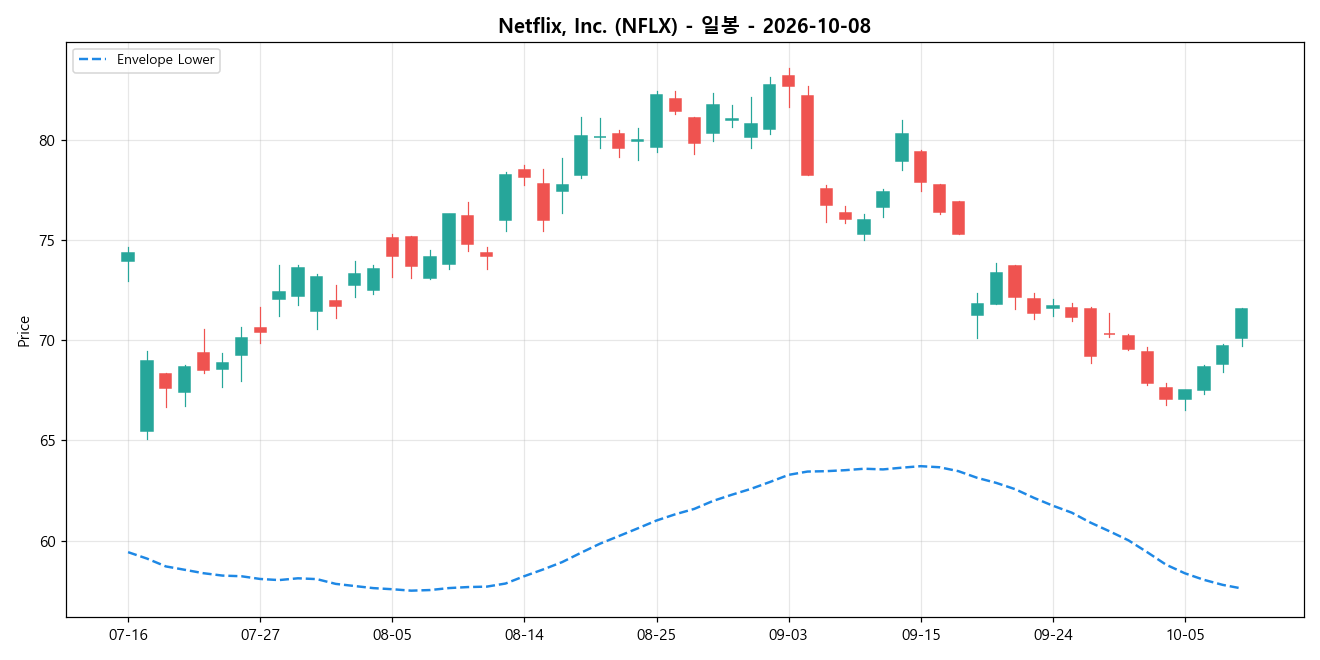Click the 'Price' y-axis label
Viewport: 1320px width, 660px height.
(x=23, y=330)
